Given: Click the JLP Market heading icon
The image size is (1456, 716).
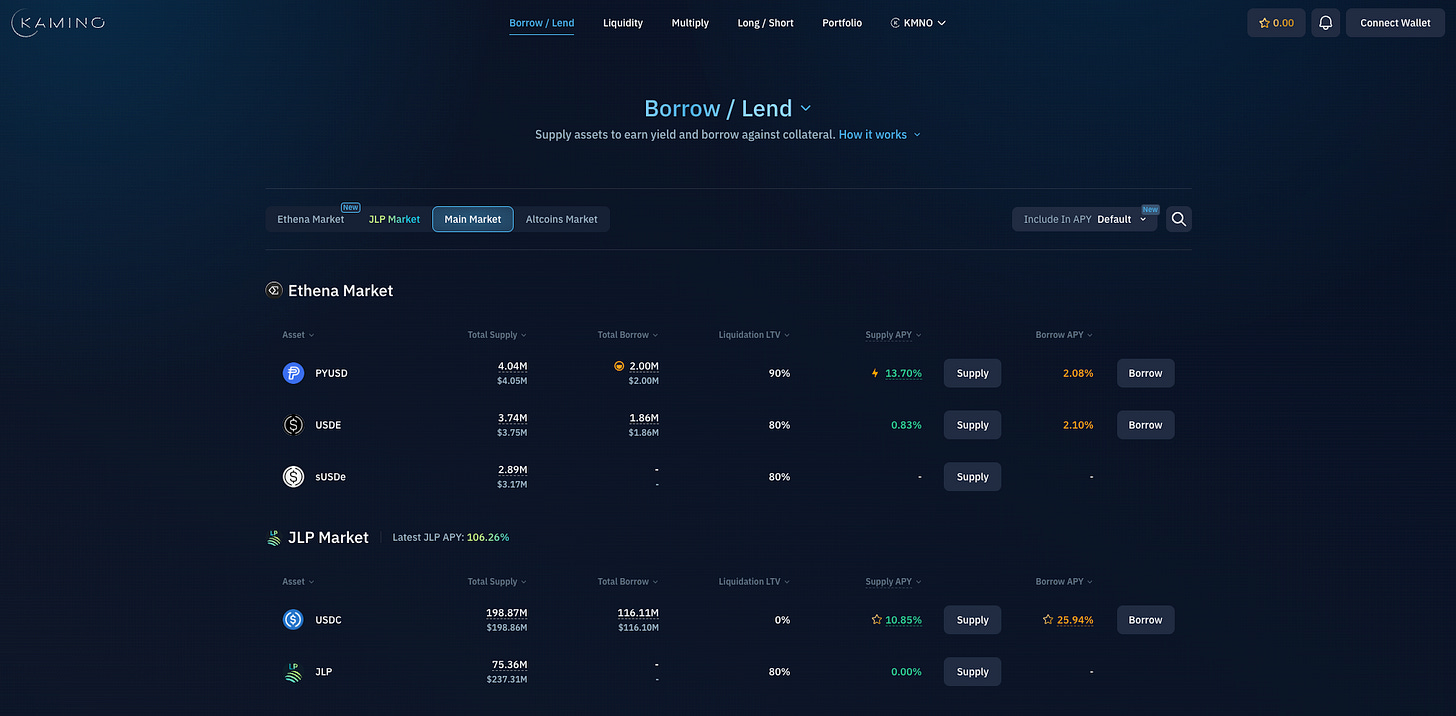Looking at the screenshot, I should tap(274, 537).
